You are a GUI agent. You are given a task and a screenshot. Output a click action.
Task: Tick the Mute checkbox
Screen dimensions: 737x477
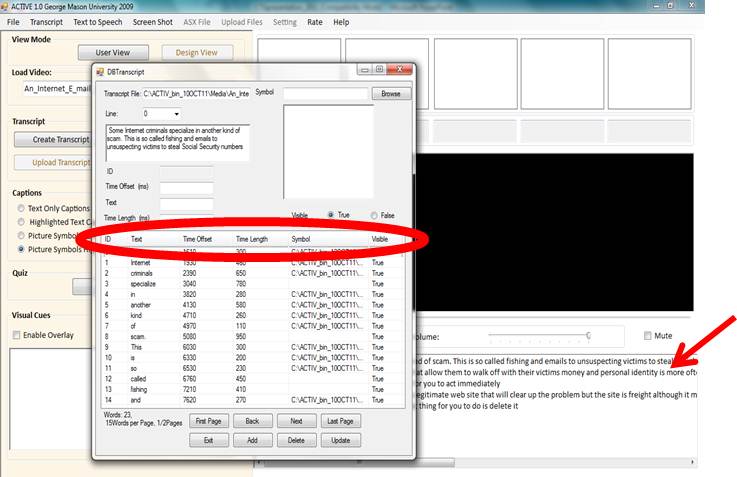pyautogui.click(x=650, y=336)
